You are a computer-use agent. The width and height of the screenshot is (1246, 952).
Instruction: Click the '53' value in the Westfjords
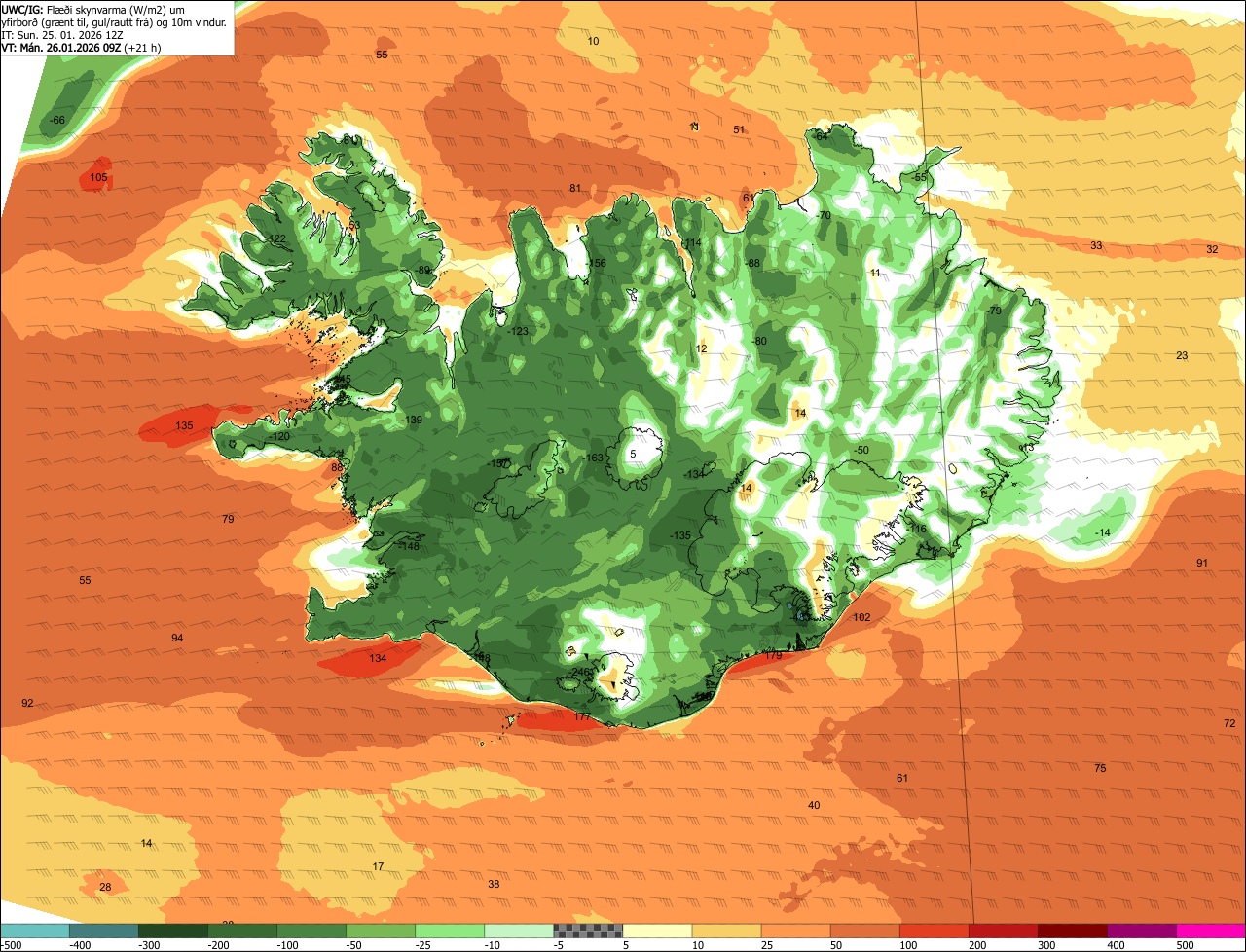354,225
